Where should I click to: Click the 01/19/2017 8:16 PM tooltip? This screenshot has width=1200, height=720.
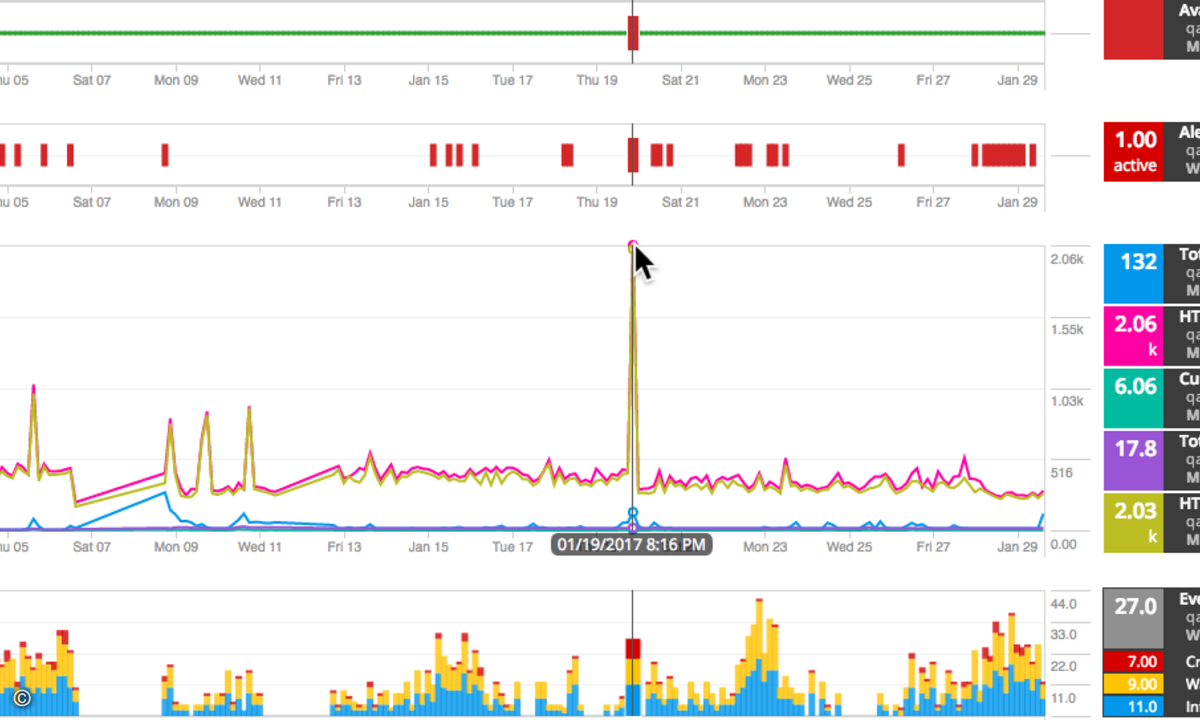(x=632, y=545)
